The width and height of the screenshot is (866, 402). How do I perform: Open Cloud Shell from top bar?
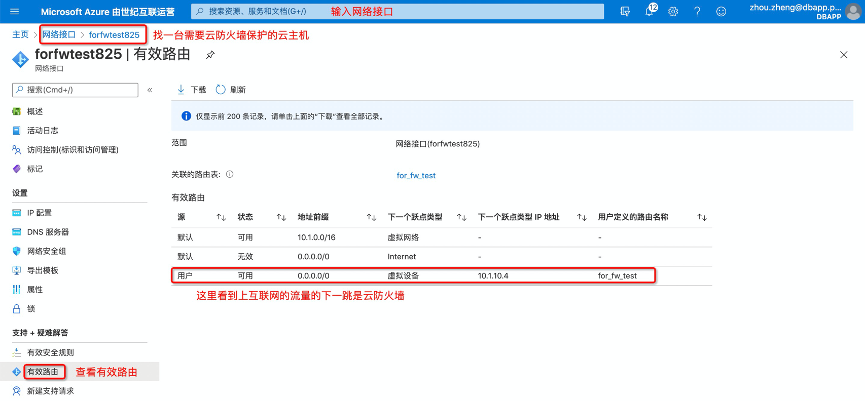pyautogui.click(x=625, y=11)
